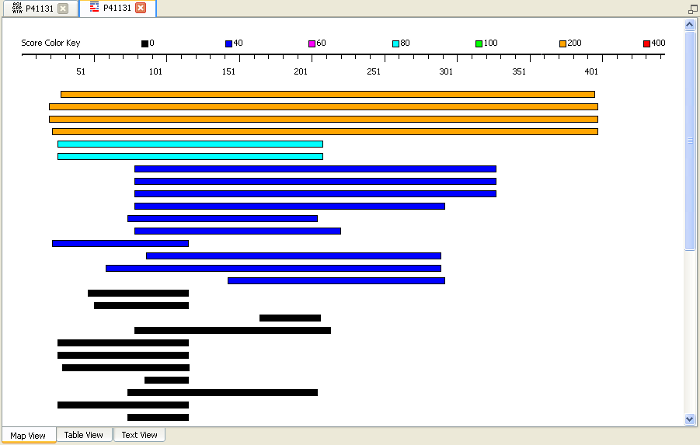Click the blue 40 score color swatch
The image size is (700, 445).
(x=229, y=44)
